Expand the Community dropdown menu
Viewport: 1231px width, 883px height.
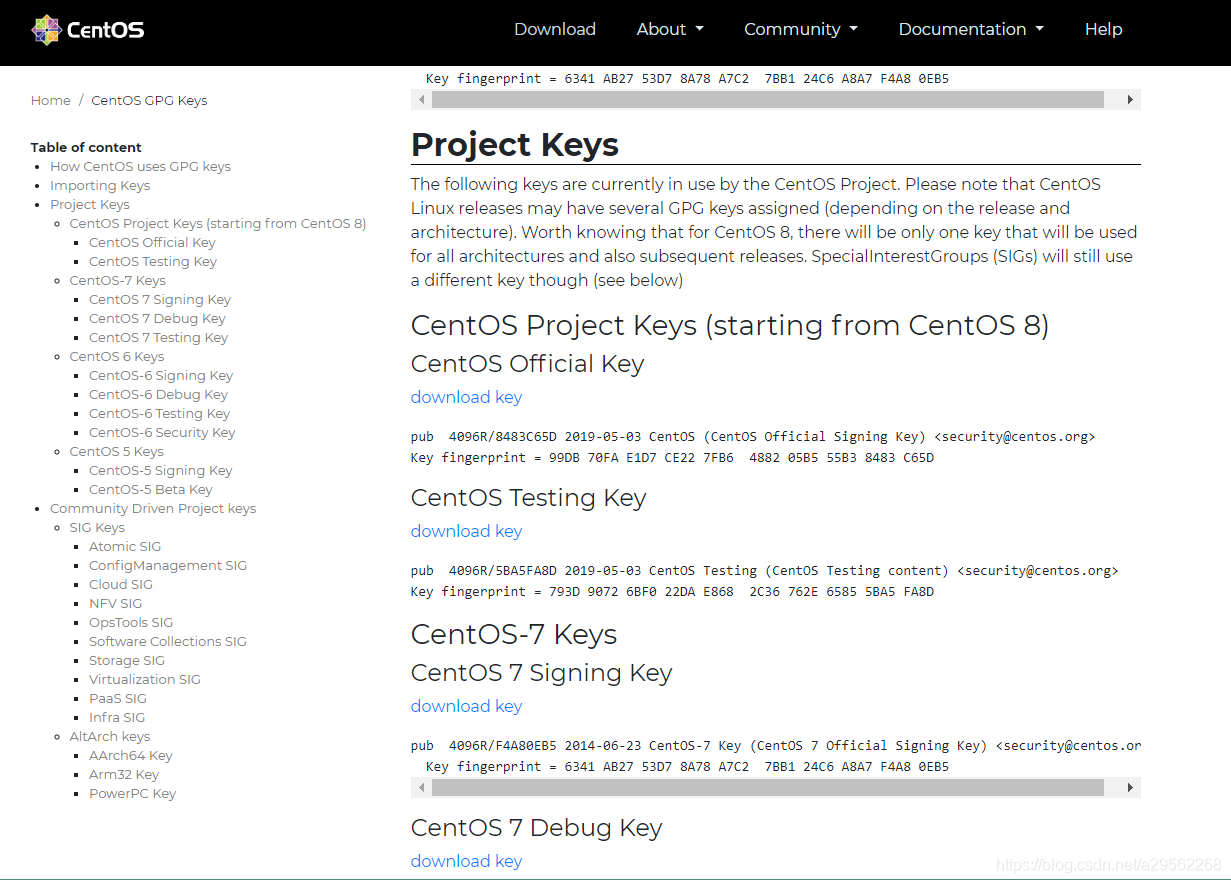tap(801, 29)
